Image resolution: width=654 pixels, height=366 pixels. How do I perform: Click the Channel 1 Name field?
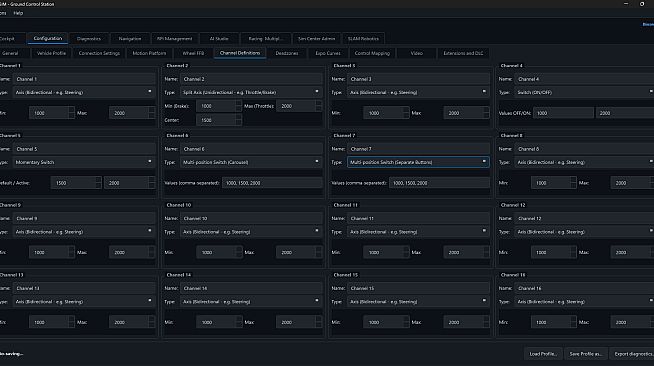point(84,79)
